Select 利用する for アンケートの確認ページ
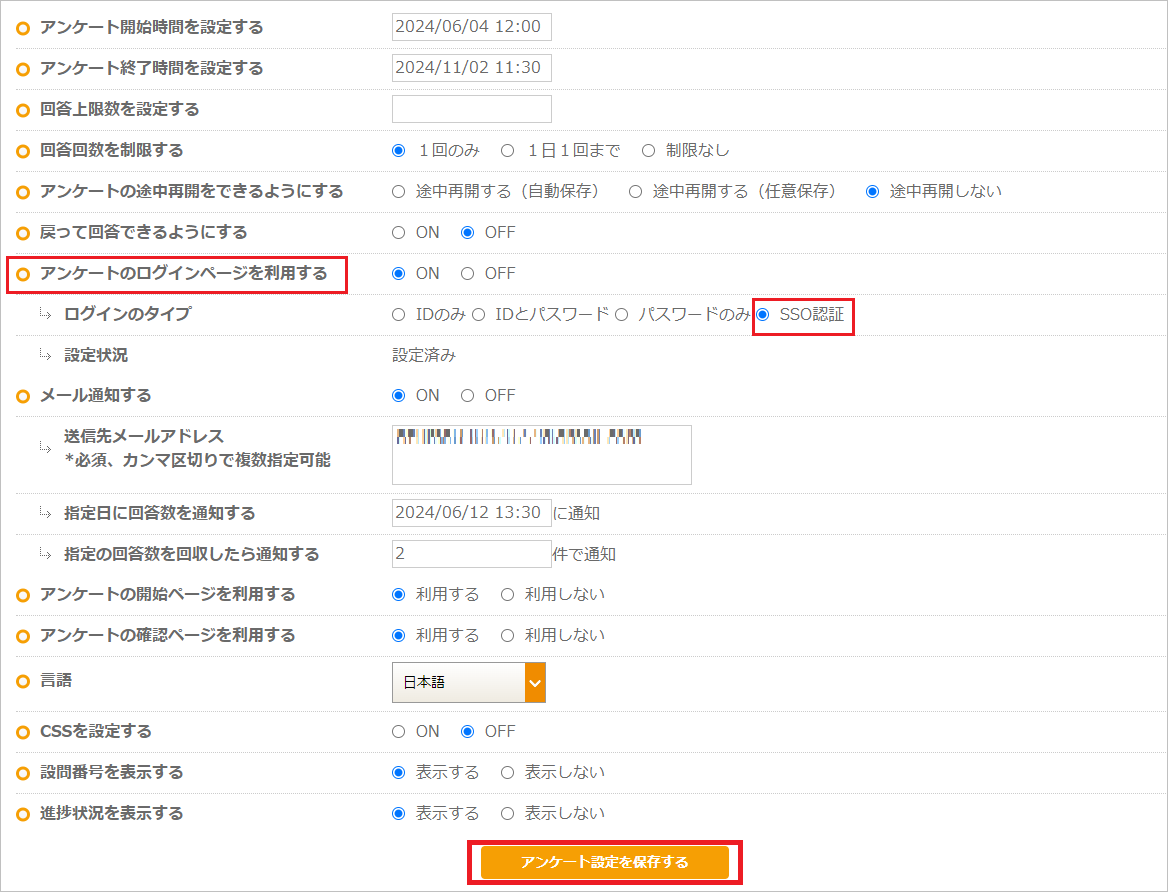This screenshot has height=892, width=1168. click(399, 636)
